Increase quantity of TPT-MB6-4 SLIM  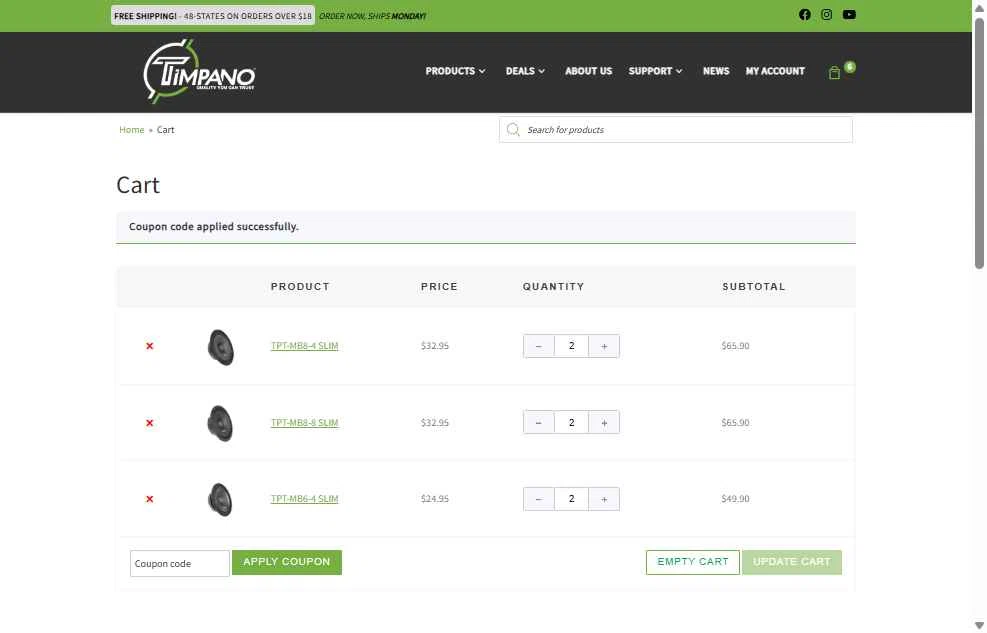coord(604,499)
